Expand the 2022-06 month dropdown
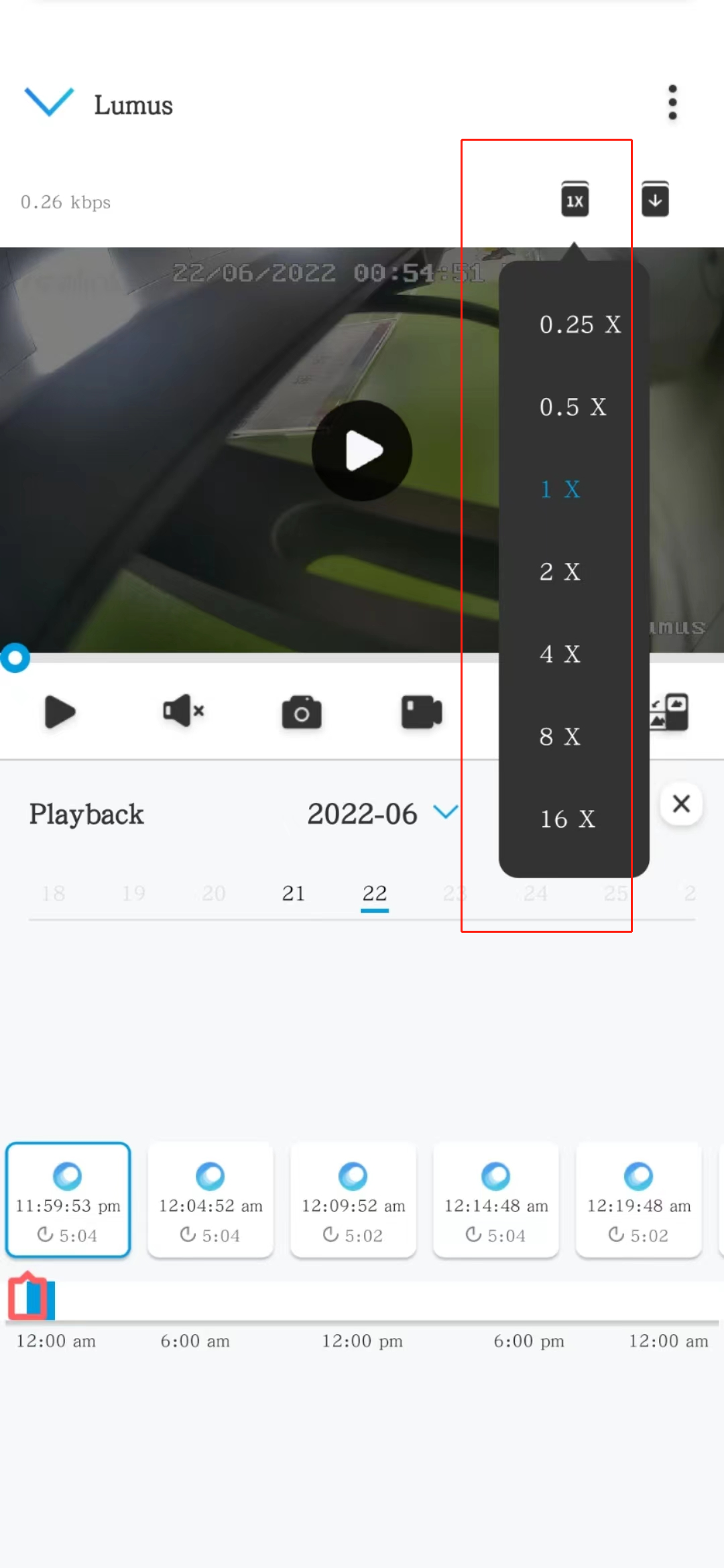This screenshot has width=724, height=1568. click(446, 812)
